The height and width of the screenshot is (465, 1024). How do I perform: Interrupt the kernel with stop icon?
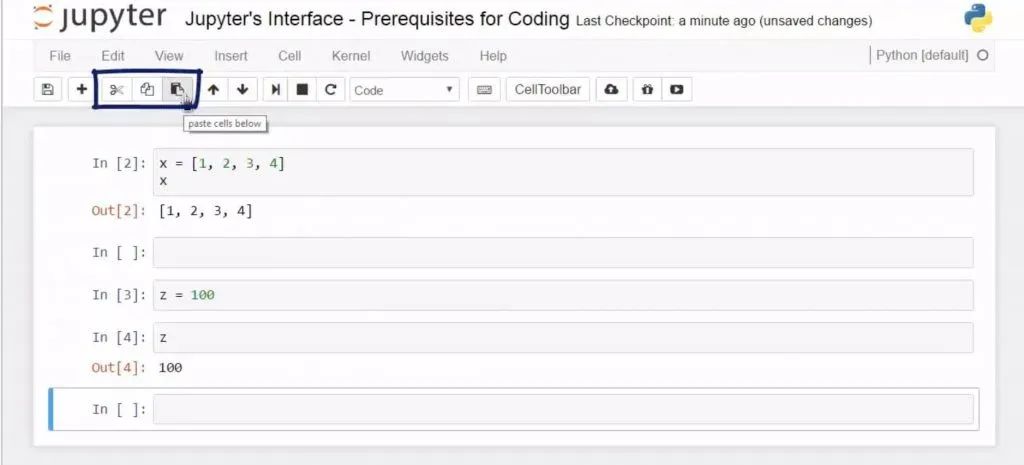click(302, 90)
